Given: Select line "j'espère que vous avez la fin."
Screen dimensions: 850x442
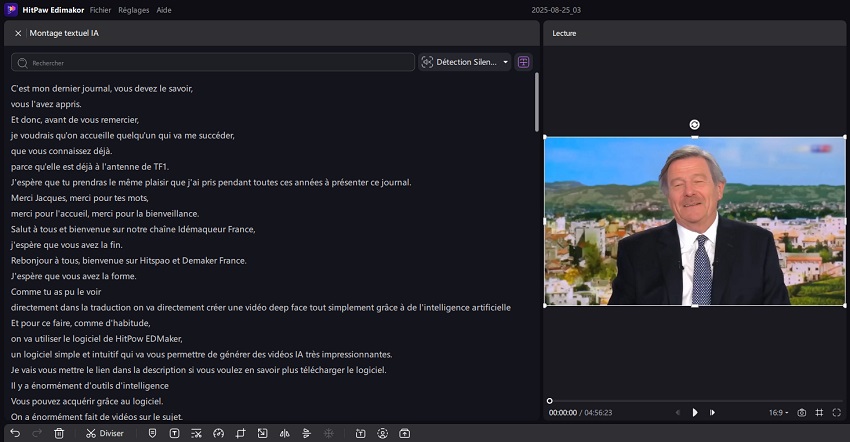Looking at the screenshot, I should click(x=67, y=245).
